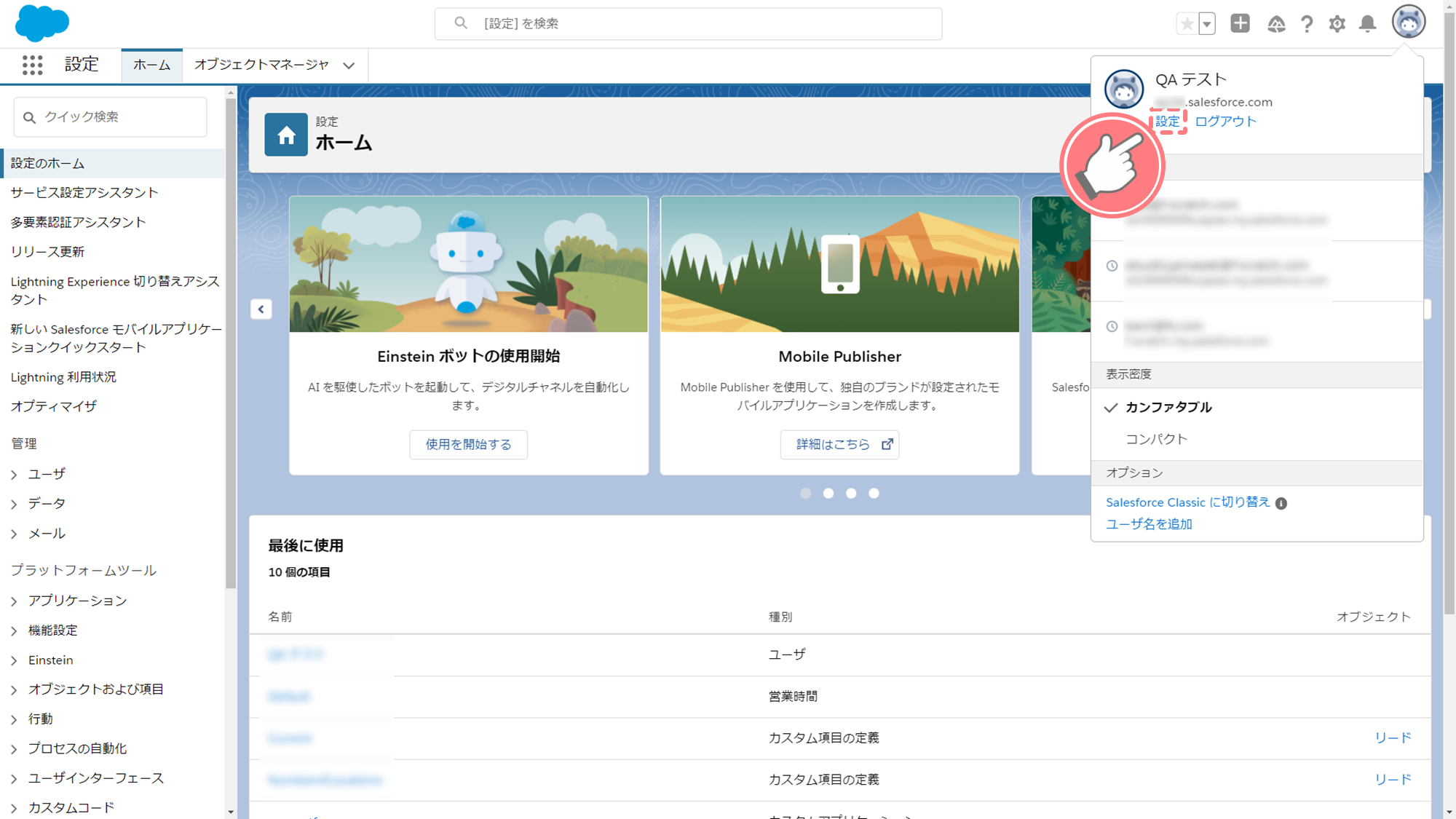This screenshot has width=1456, height=819.
Task: Open 多要素認証アシスタント
Action: click(x=78, y=222)
